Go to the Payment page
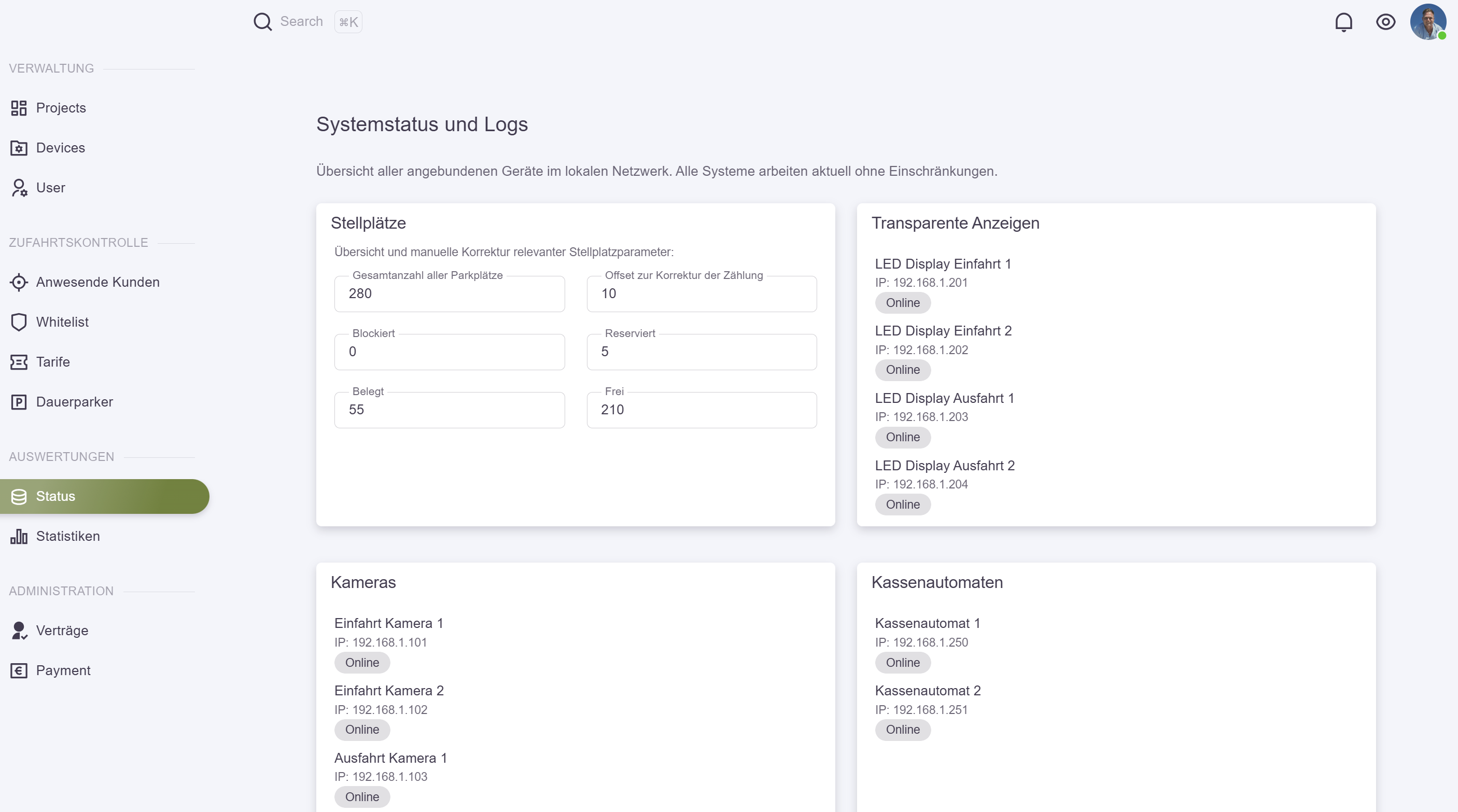Viewport: 1458px width, 812px height. pyautogui.click(x=63, y=670)
